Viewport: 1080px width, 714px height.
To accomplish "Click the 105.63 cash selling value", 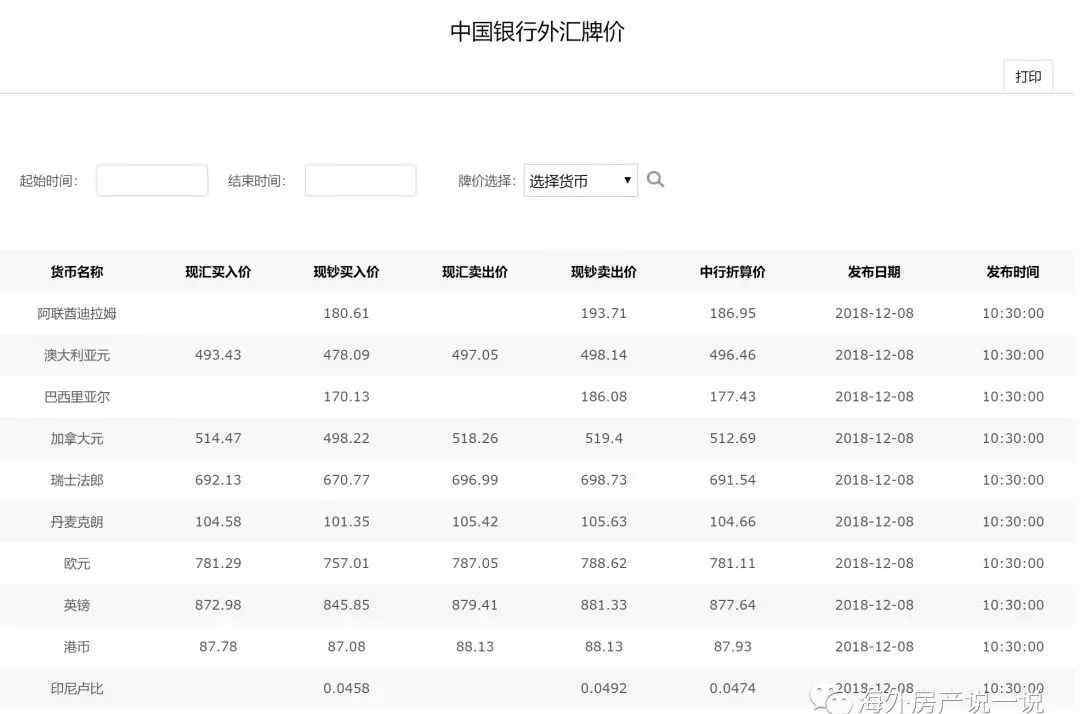I will coord(603,522).
